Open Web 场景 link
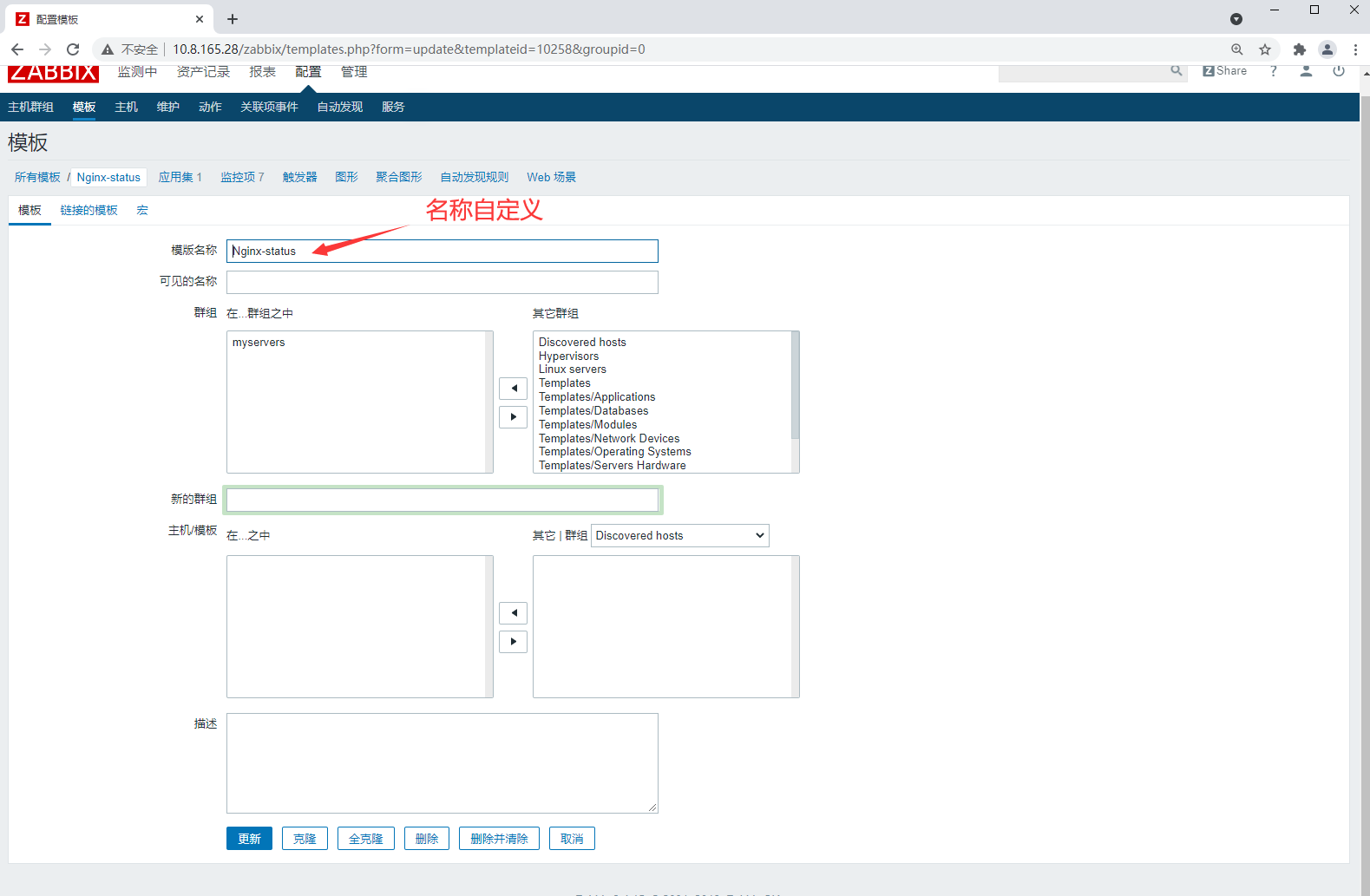 click(552, 177)
